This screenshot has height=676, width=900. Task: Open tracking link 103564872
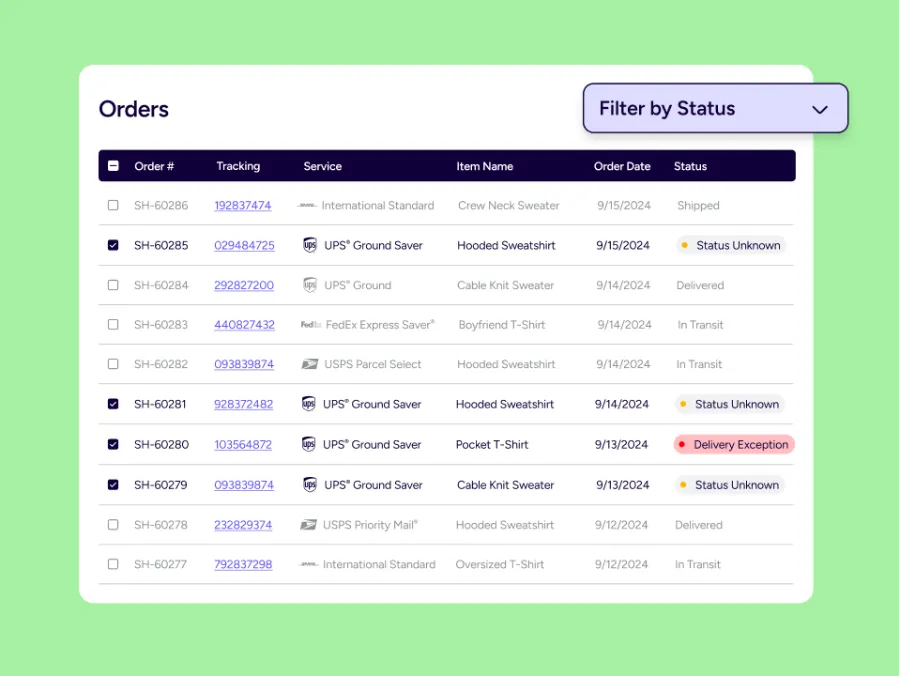[x=243, y=445]
